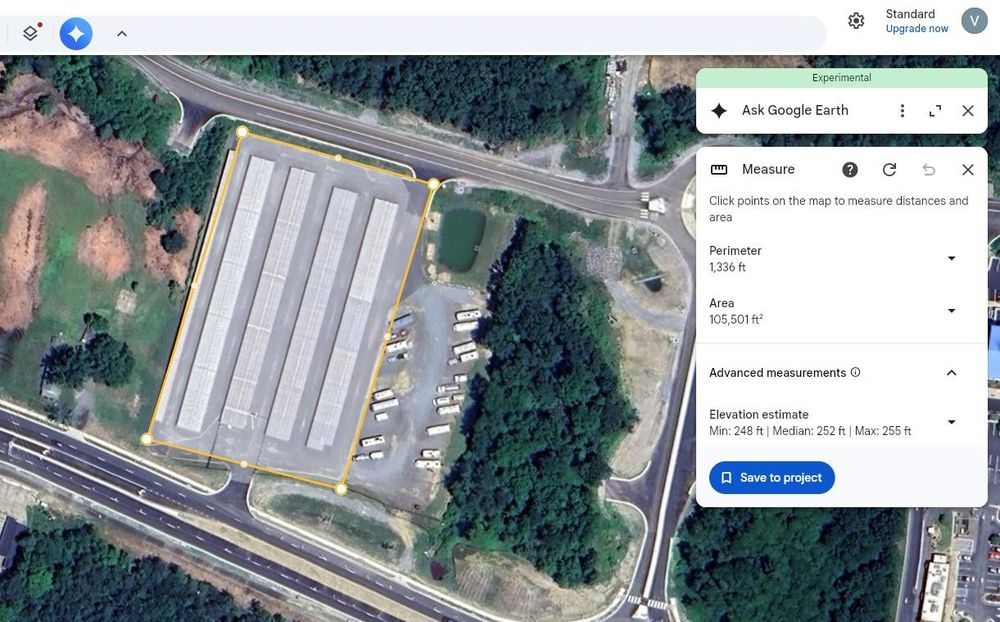The height and width of the screenshot is (622, 1000).
Task: Click the Save to project button
Action: click(771, 478)
